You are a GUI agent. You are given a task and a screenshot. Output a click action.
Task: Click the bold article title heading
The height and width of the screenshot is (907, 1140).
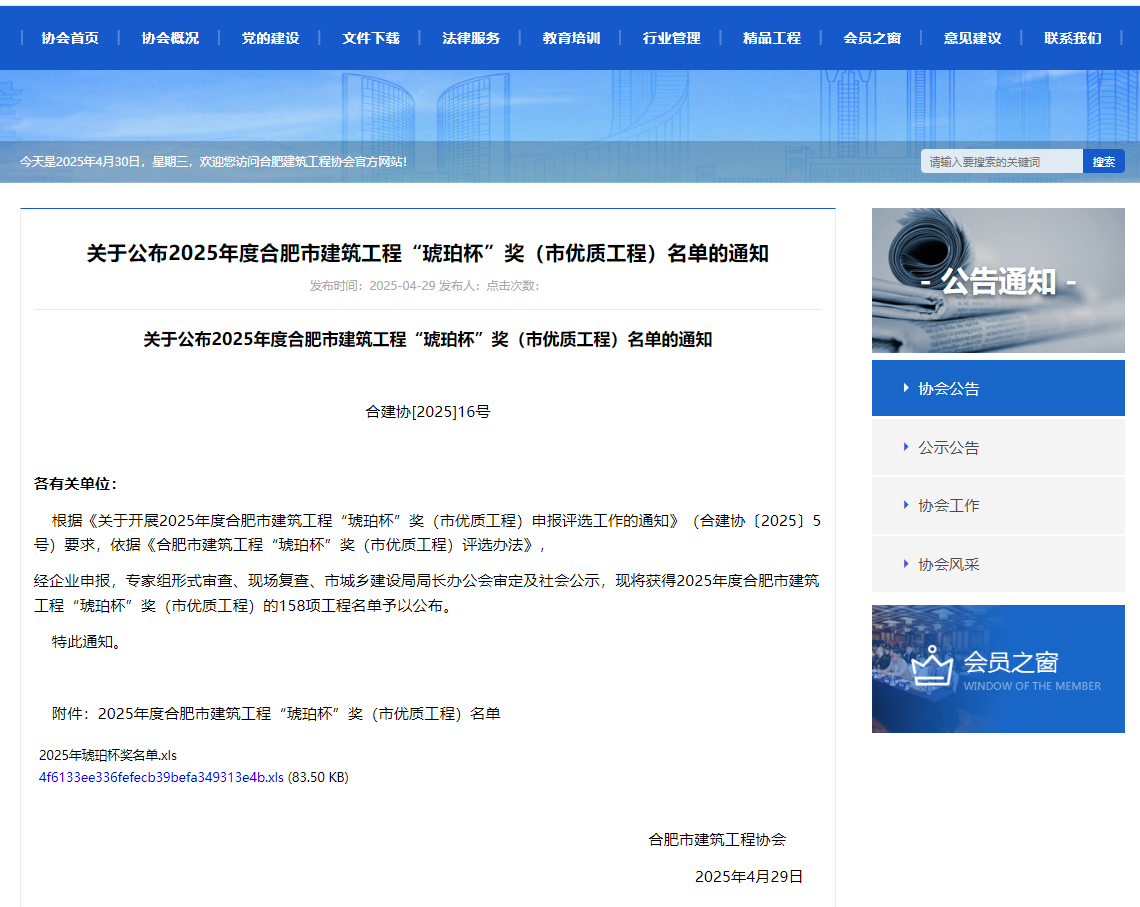pos(428,253)
